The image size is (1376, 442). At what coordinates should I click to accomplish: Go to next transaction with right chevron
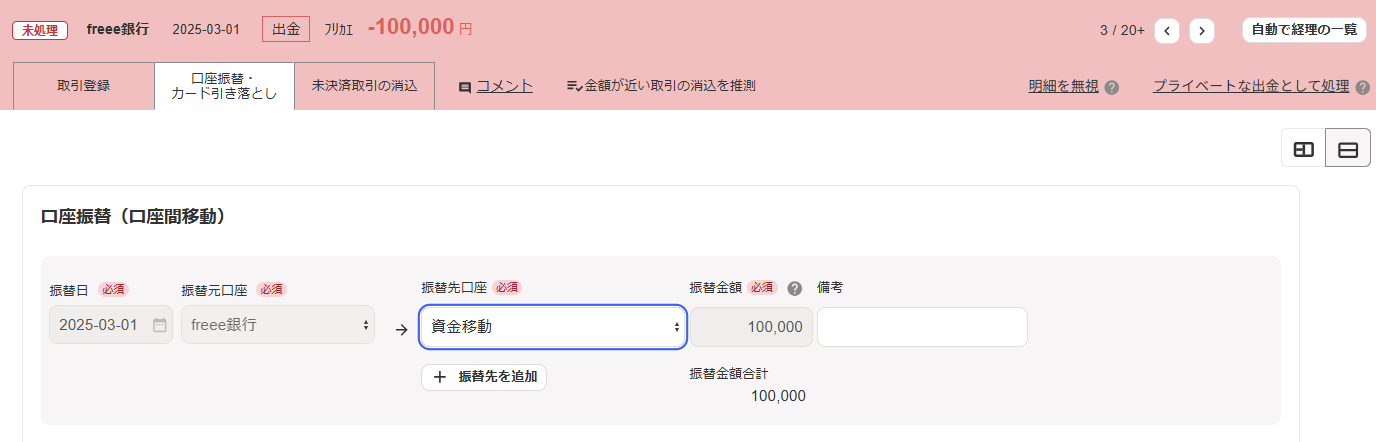[1202, 31]
